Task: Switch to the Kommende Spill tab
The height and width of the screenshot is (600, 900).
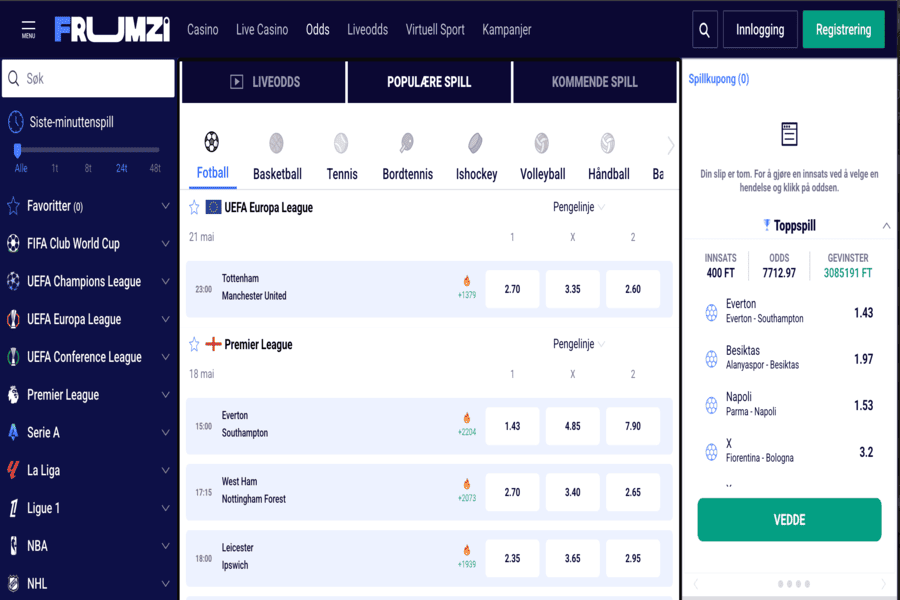Action: tap(594, 82)
